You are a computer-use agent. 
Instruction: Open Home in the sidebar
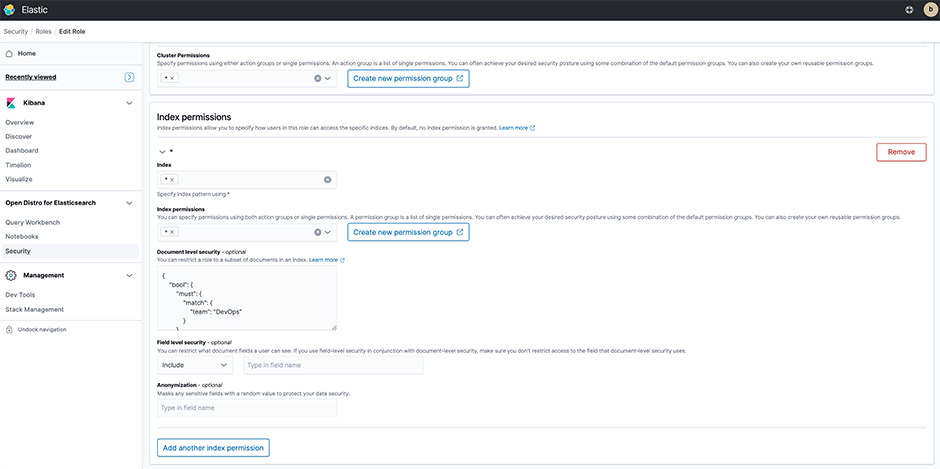click(27, 53)
